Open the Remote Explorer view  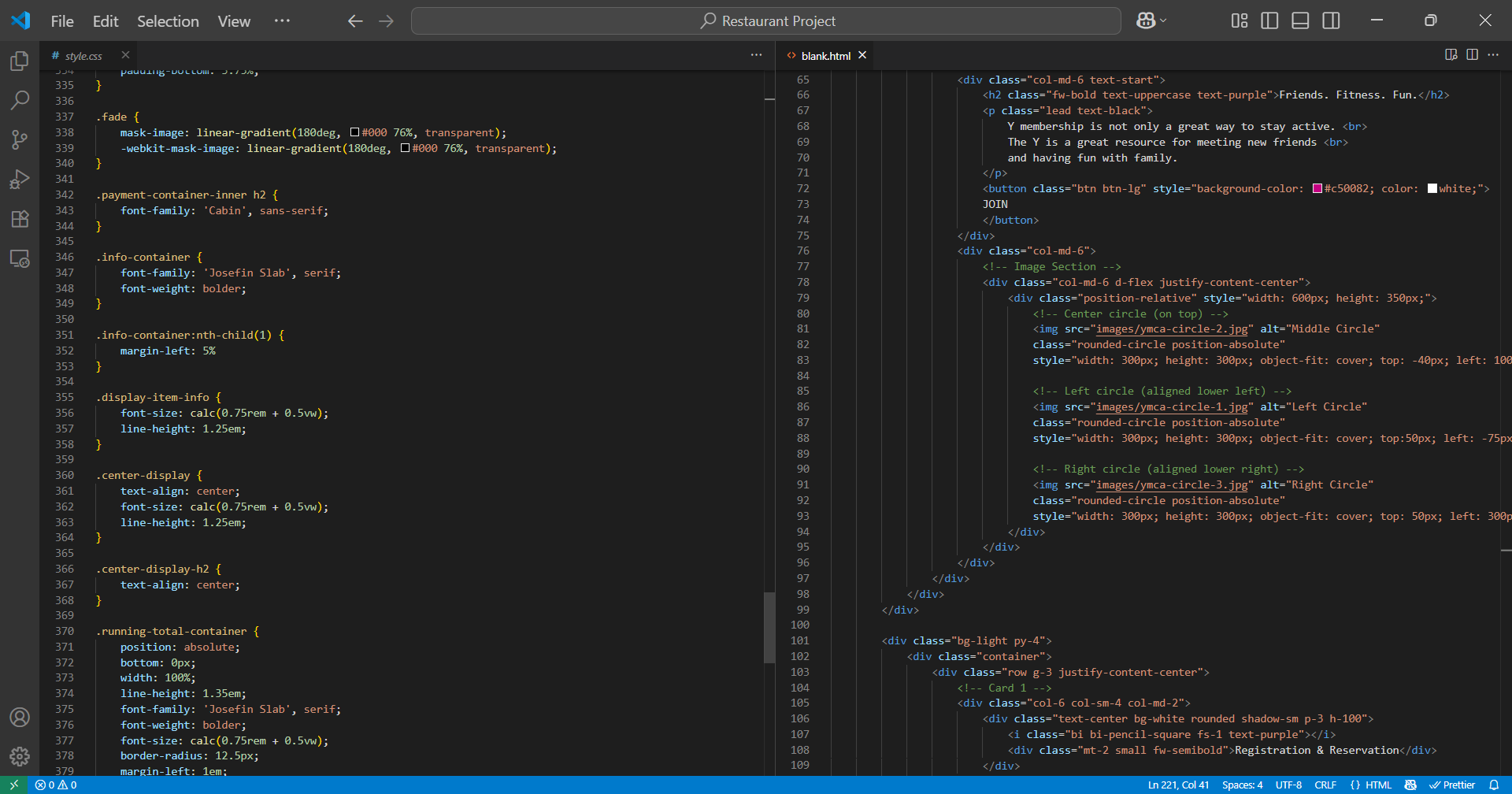click(20, 258)
